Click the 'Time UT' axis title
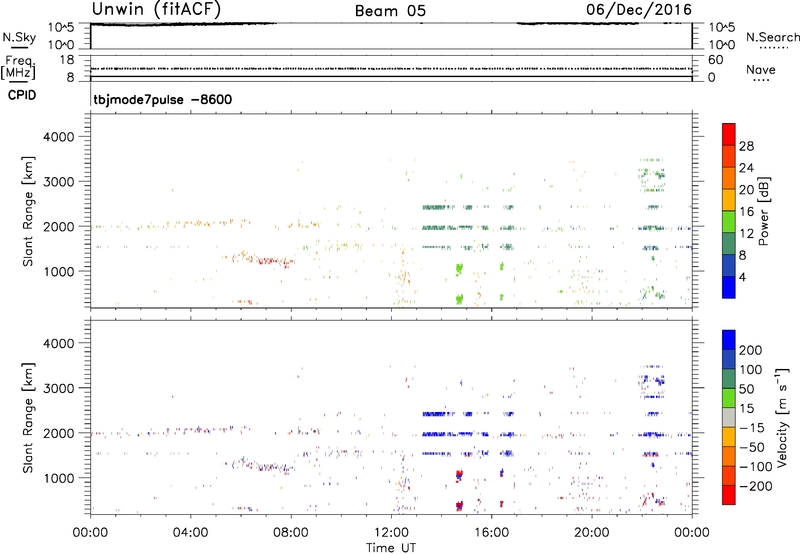This screenshot has height=554, width=800. tap(391, 548)
